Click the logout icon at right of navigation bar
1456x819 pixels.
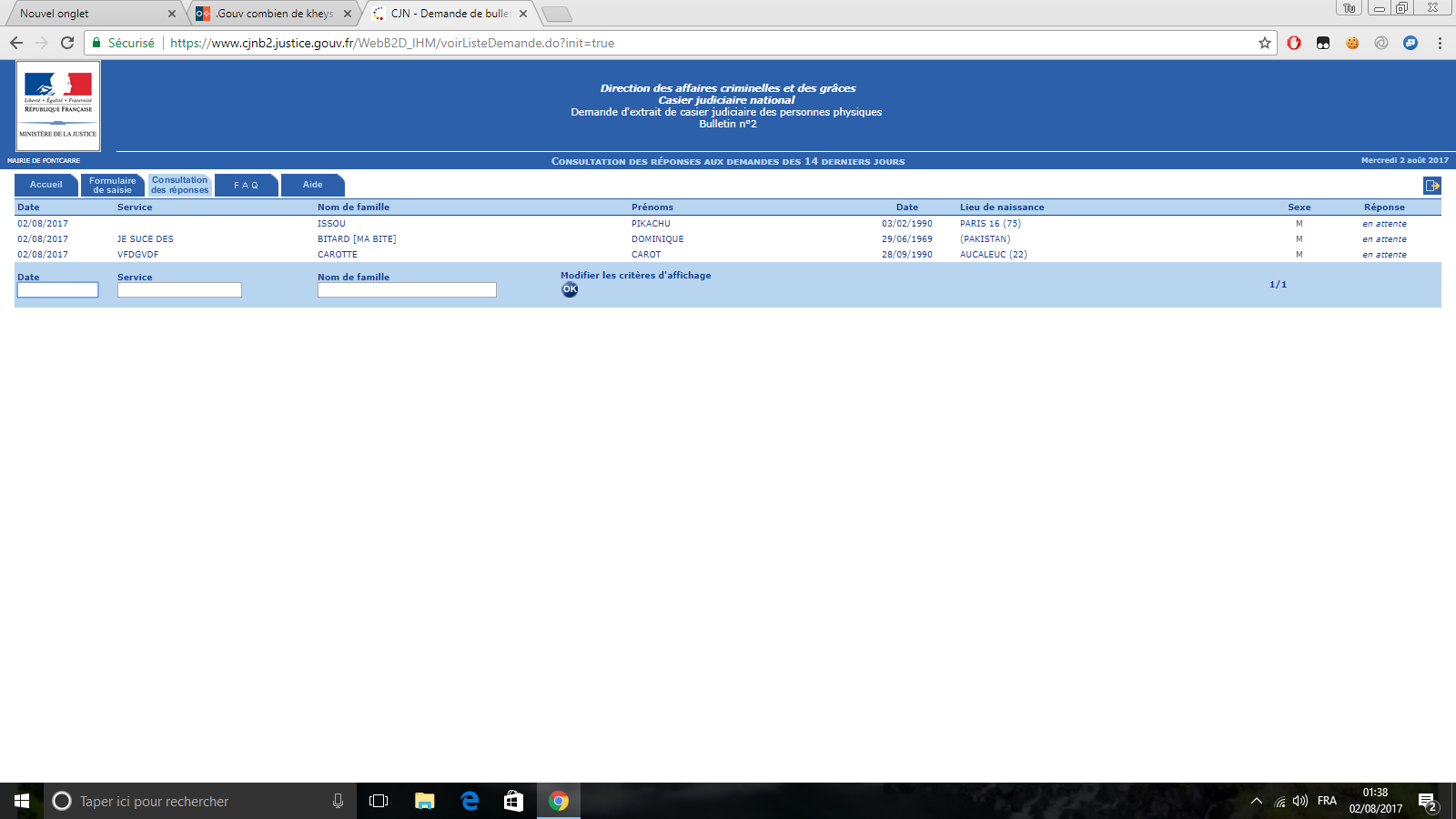coord(1432,186)
